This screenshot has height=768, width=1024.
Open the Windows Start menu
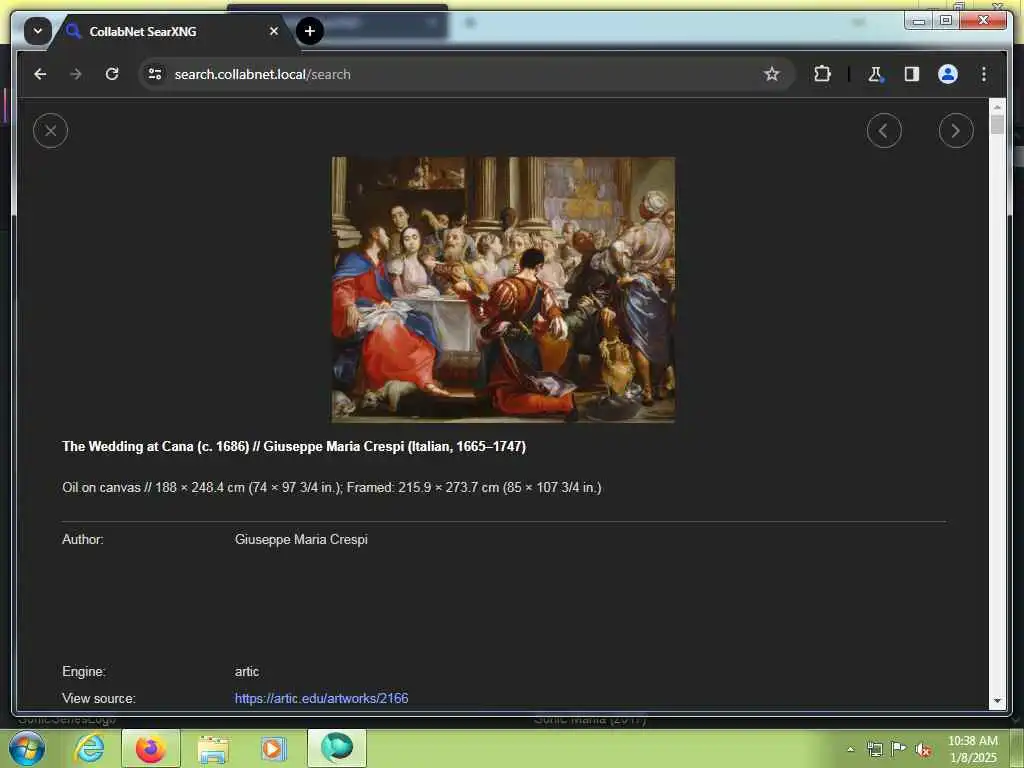point(27,748)
